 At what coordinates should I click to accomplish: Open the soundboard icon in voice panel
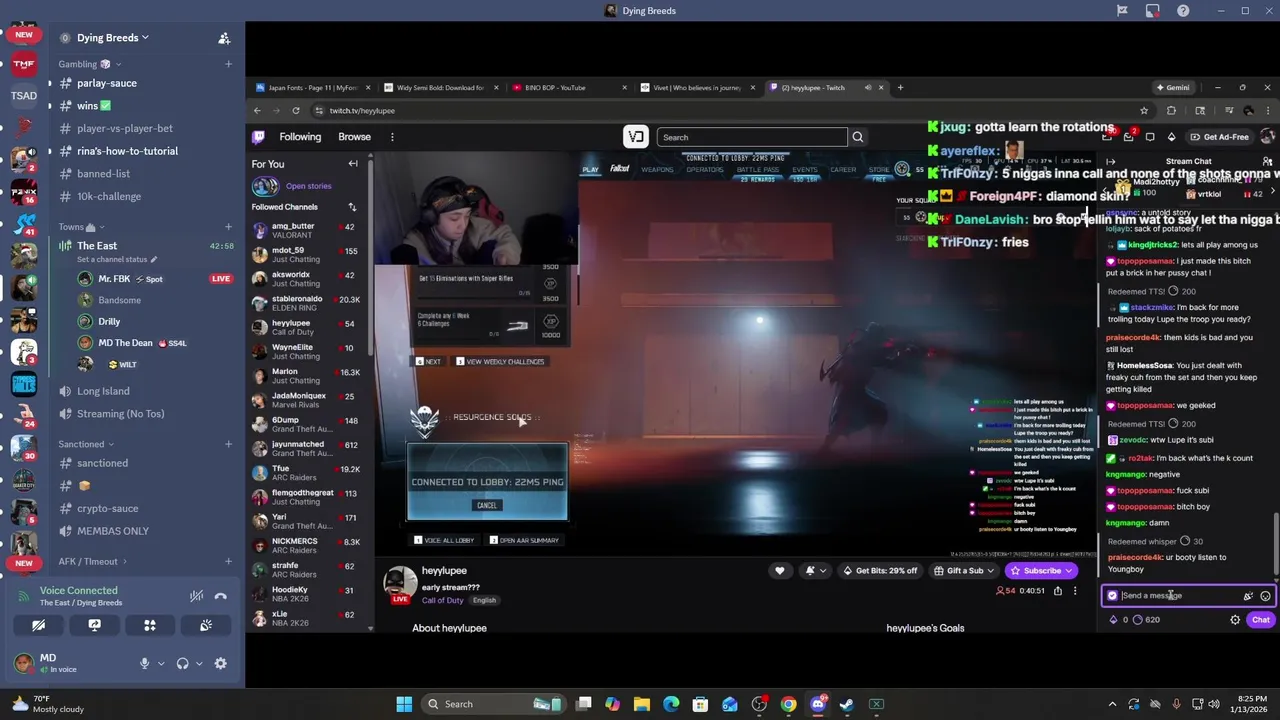pyautogui.click(x=206, y=625)
